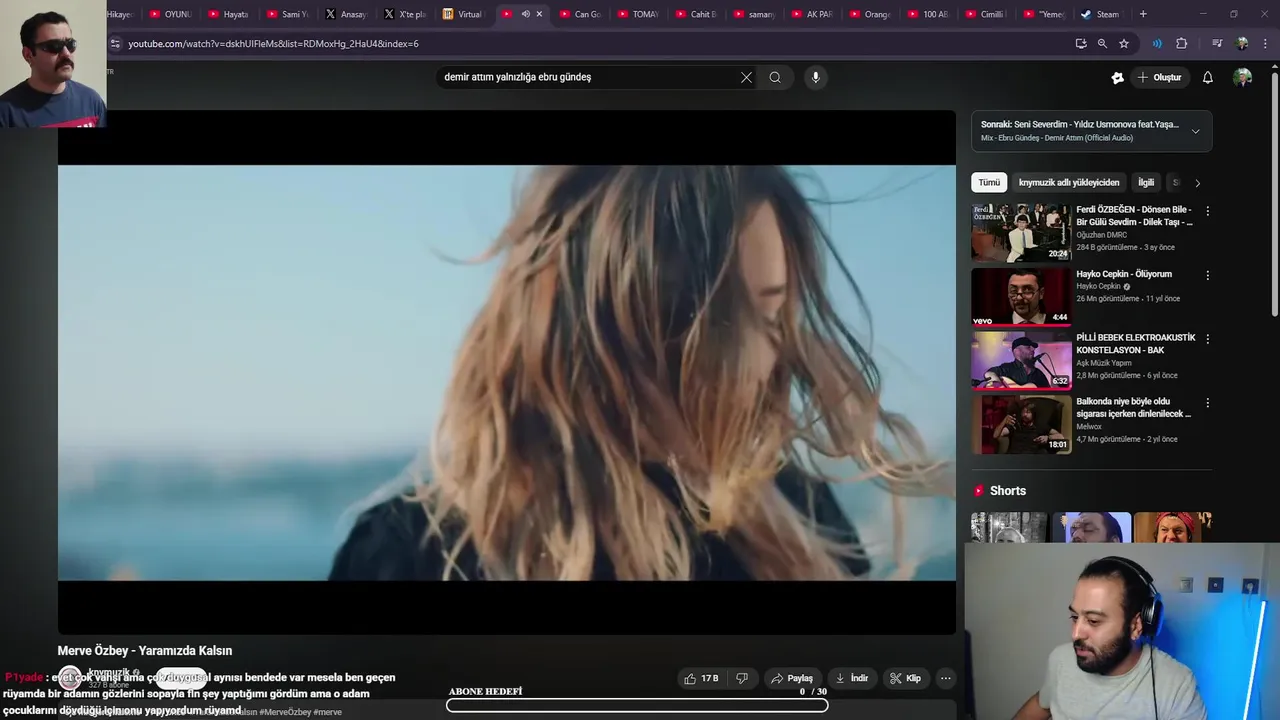This screenshot has width=1280, height=720.
Task: Switch to the Virtual tab
Action: point(463,14)
